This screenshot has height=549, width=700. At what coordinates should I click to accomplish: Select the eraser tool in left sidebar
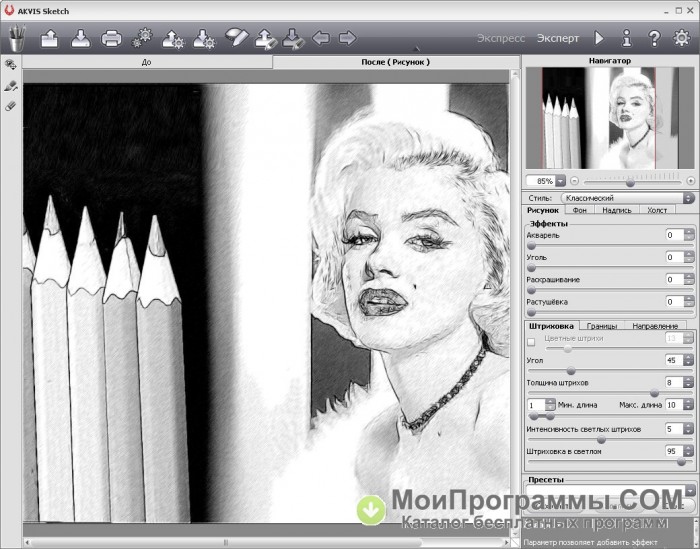coord(11,106)
